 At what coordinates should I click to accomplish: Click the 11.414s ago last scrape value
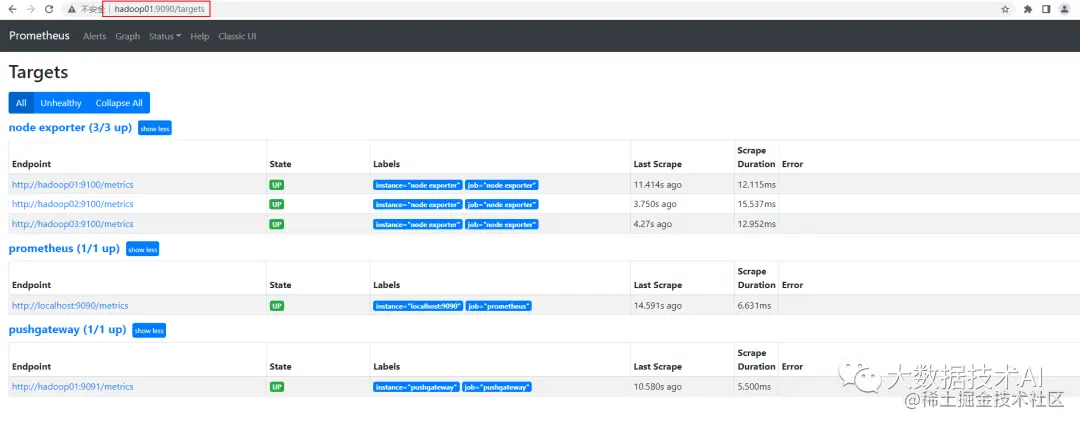(658, 185)
